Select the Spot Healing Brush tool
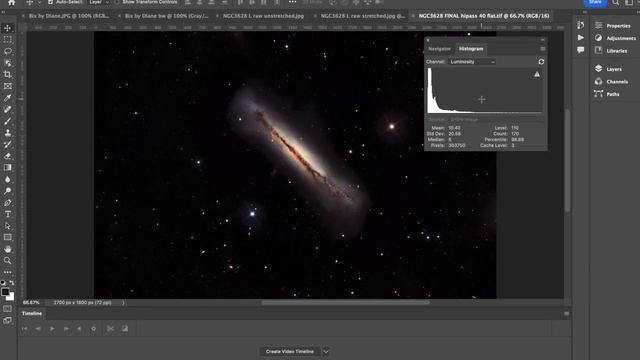The width and height of the screenshot is (640, 360). click(7, 109)
